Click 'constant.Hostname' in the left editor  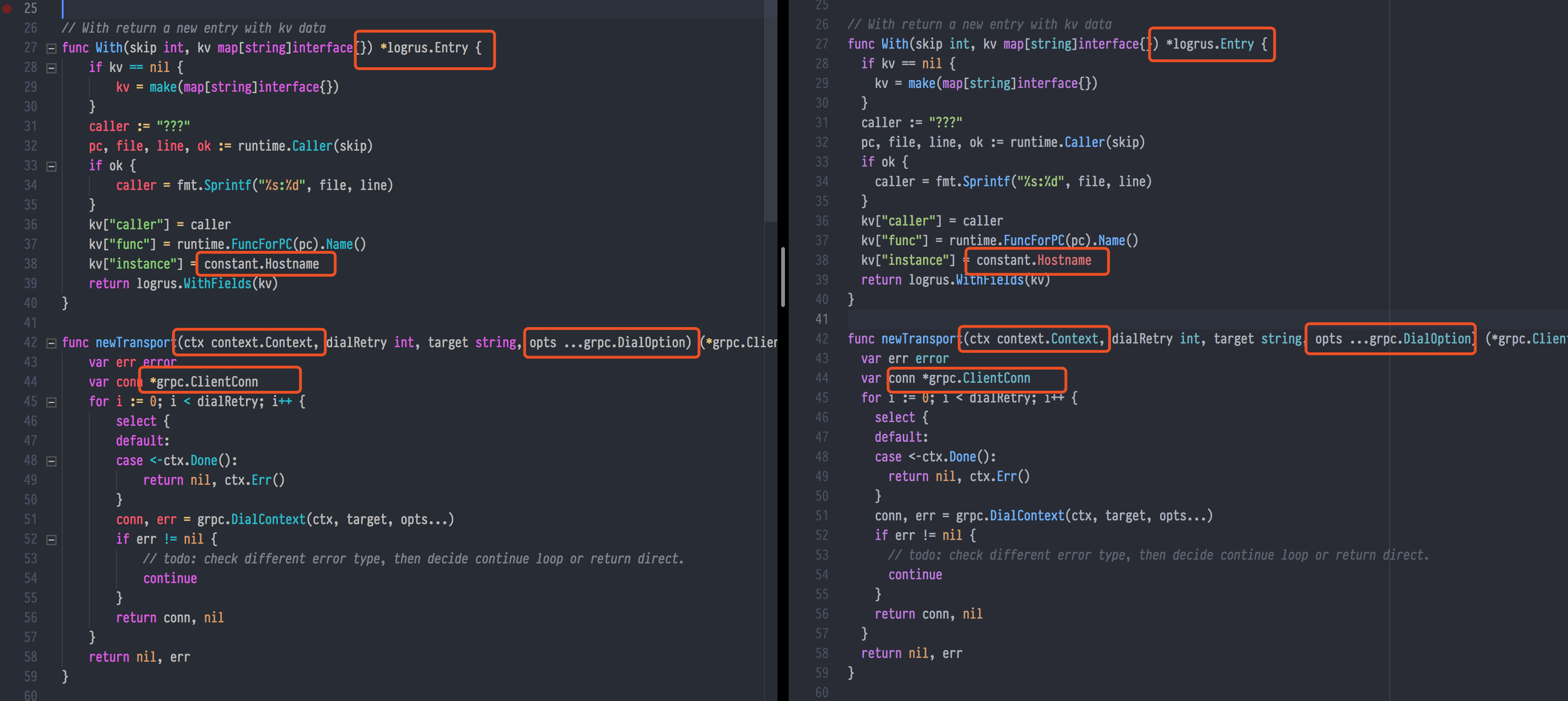261,264
